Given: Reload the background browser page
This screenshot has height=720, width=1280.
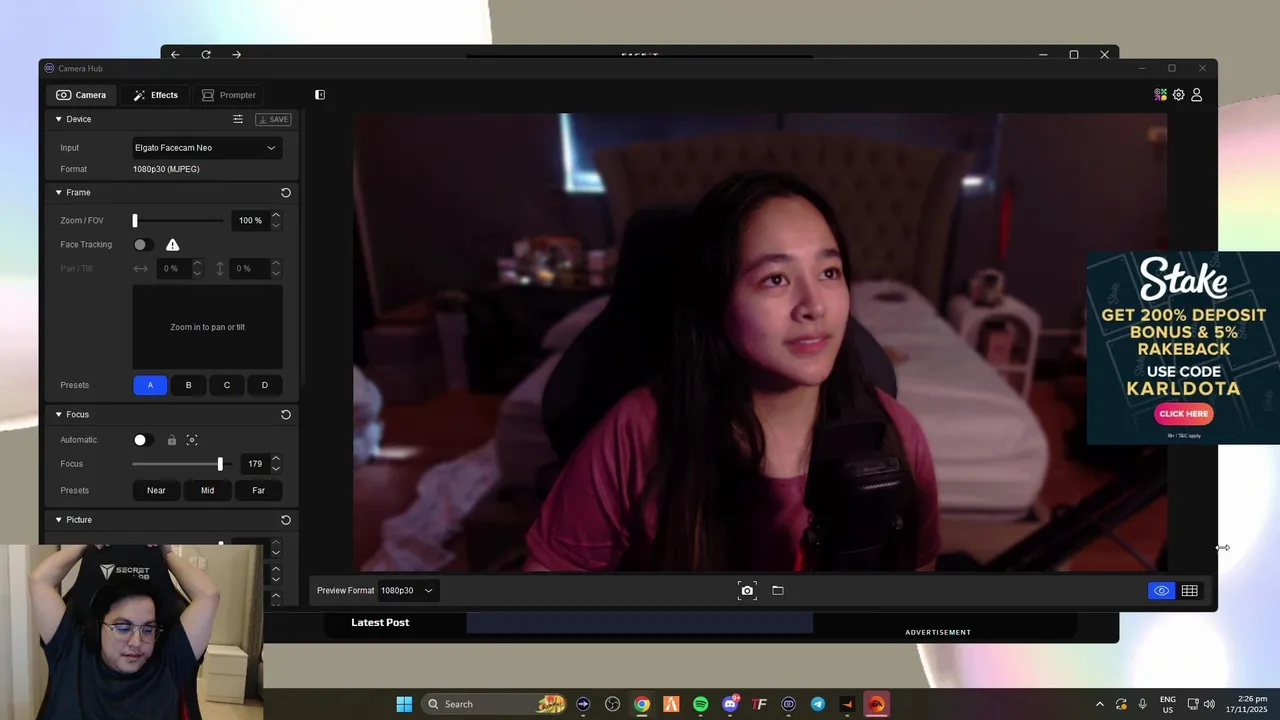Looking at the screenshot, I should (x=206, y=55).
